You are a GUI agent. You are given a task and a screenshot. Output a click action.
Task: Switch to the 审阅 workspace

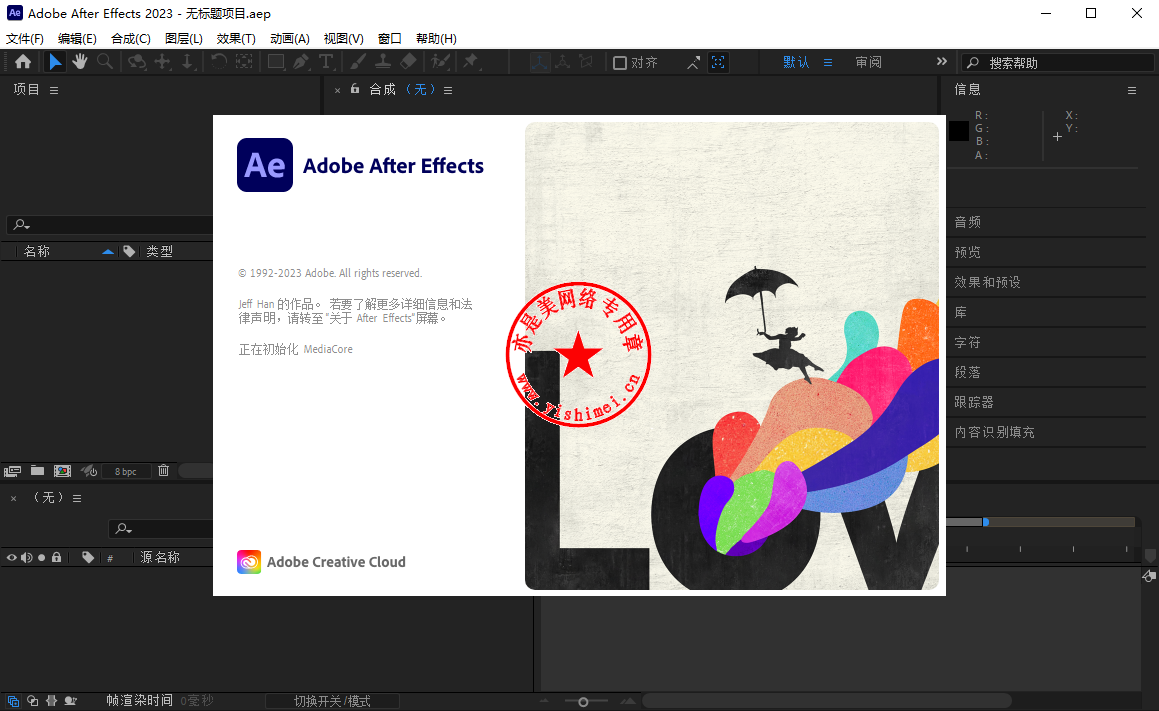coord(869,62)
